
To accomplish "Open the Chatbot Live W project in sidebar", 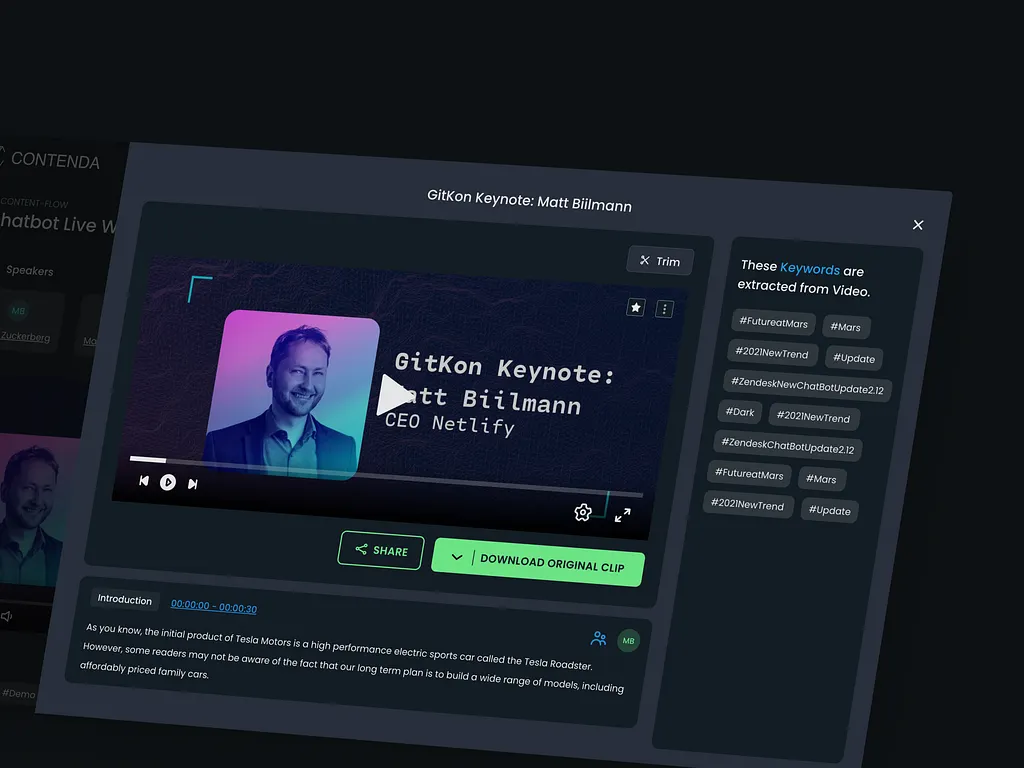I will (55, 222).
